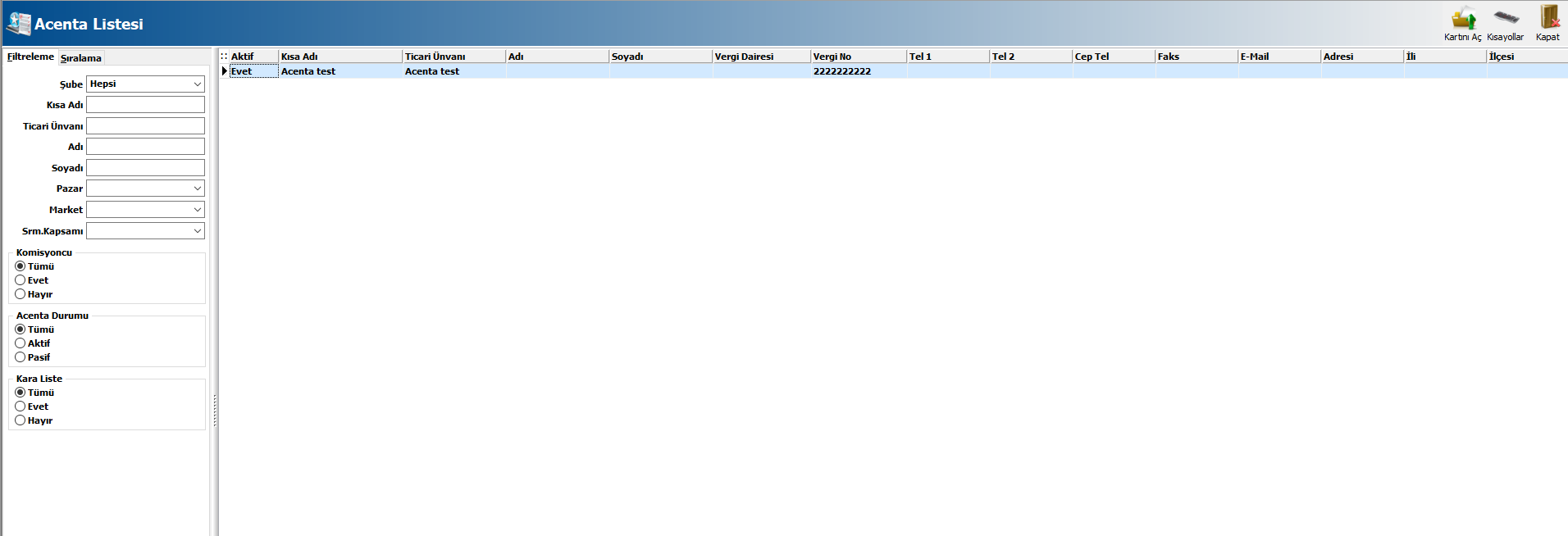Screen dimensions: 1568x536
Task: Click the Adresi column header
Action: point(1362,57)
